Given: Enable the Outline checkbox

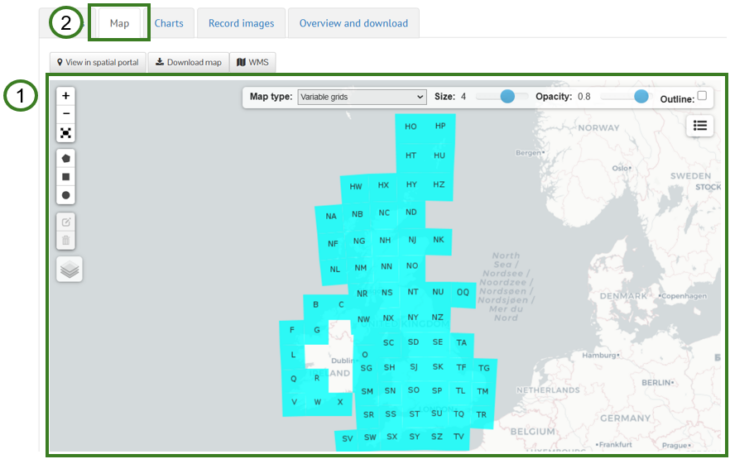Looking at the screenshot, I should (702, 96).
